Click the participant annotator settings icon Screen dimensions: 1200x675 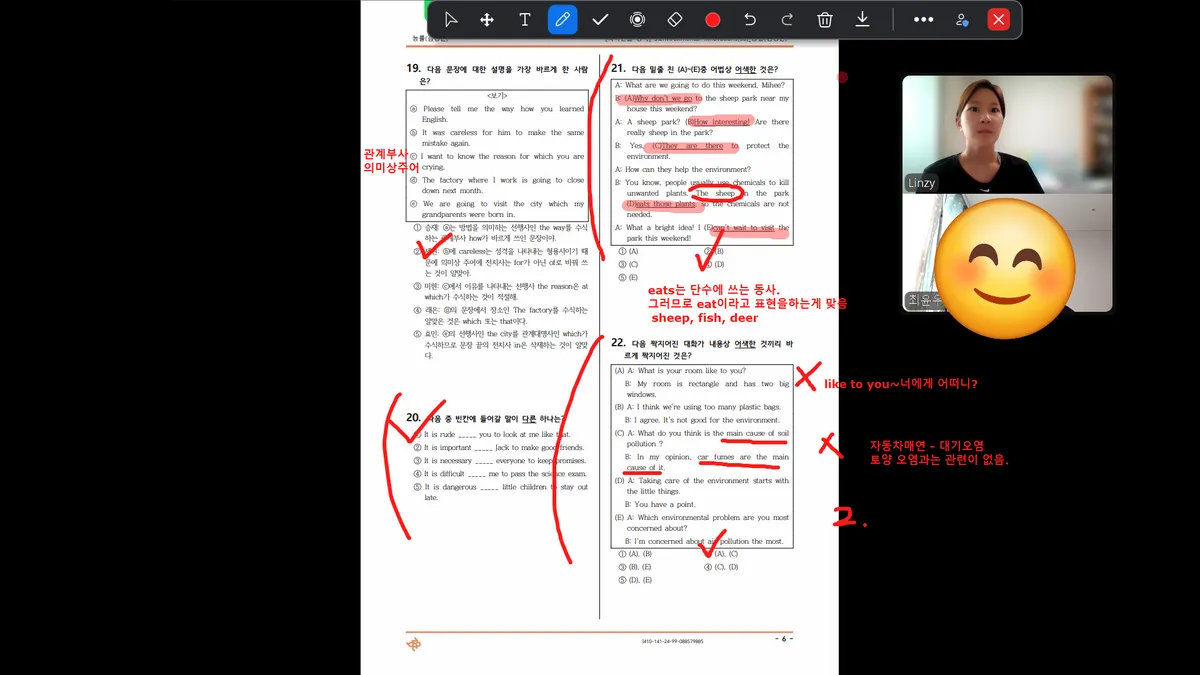pyautogui.click(x=961, y=20)
